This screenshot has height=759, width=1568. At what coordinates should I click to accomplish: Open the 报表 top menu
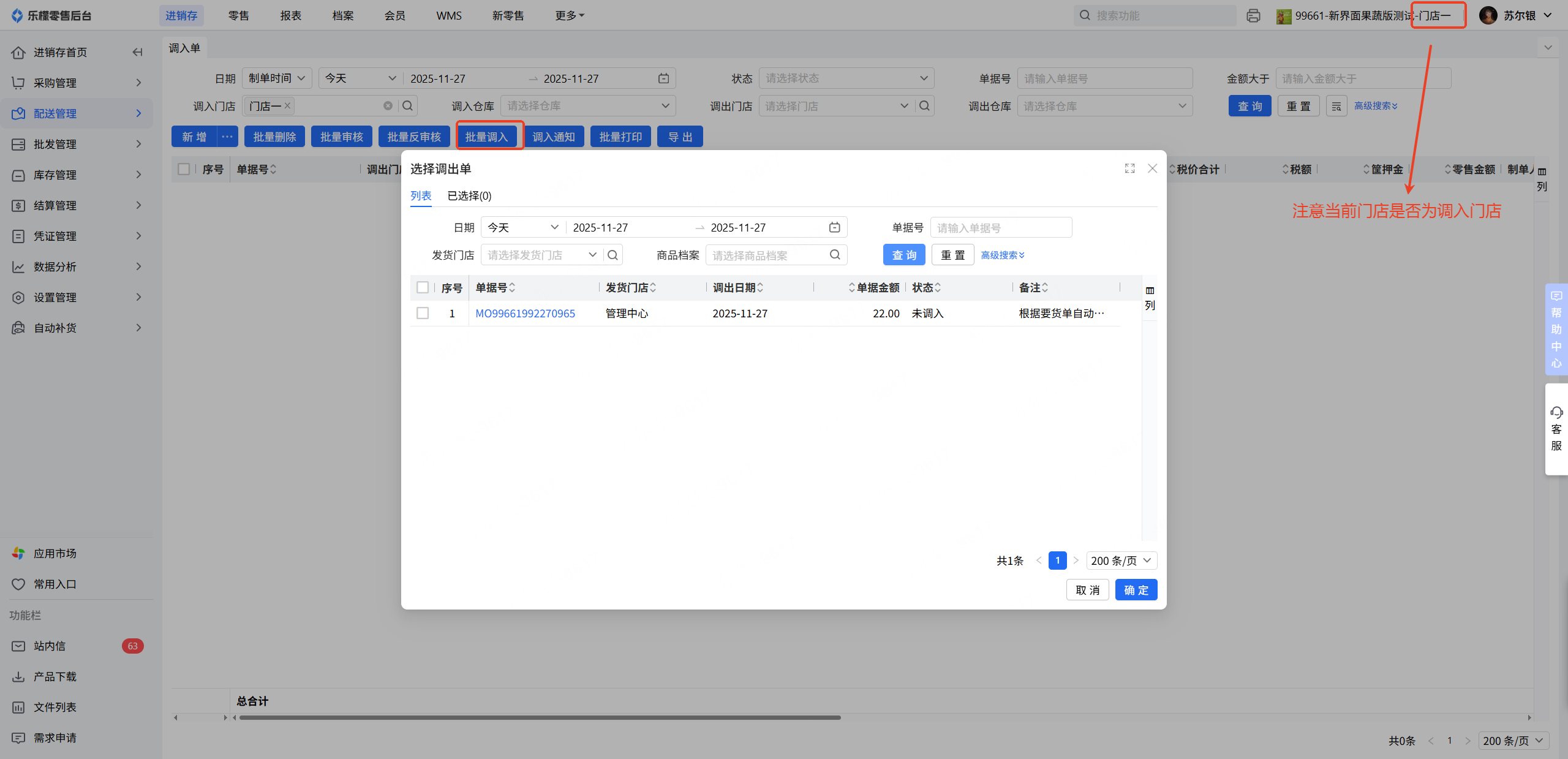(x=290, y=15)
